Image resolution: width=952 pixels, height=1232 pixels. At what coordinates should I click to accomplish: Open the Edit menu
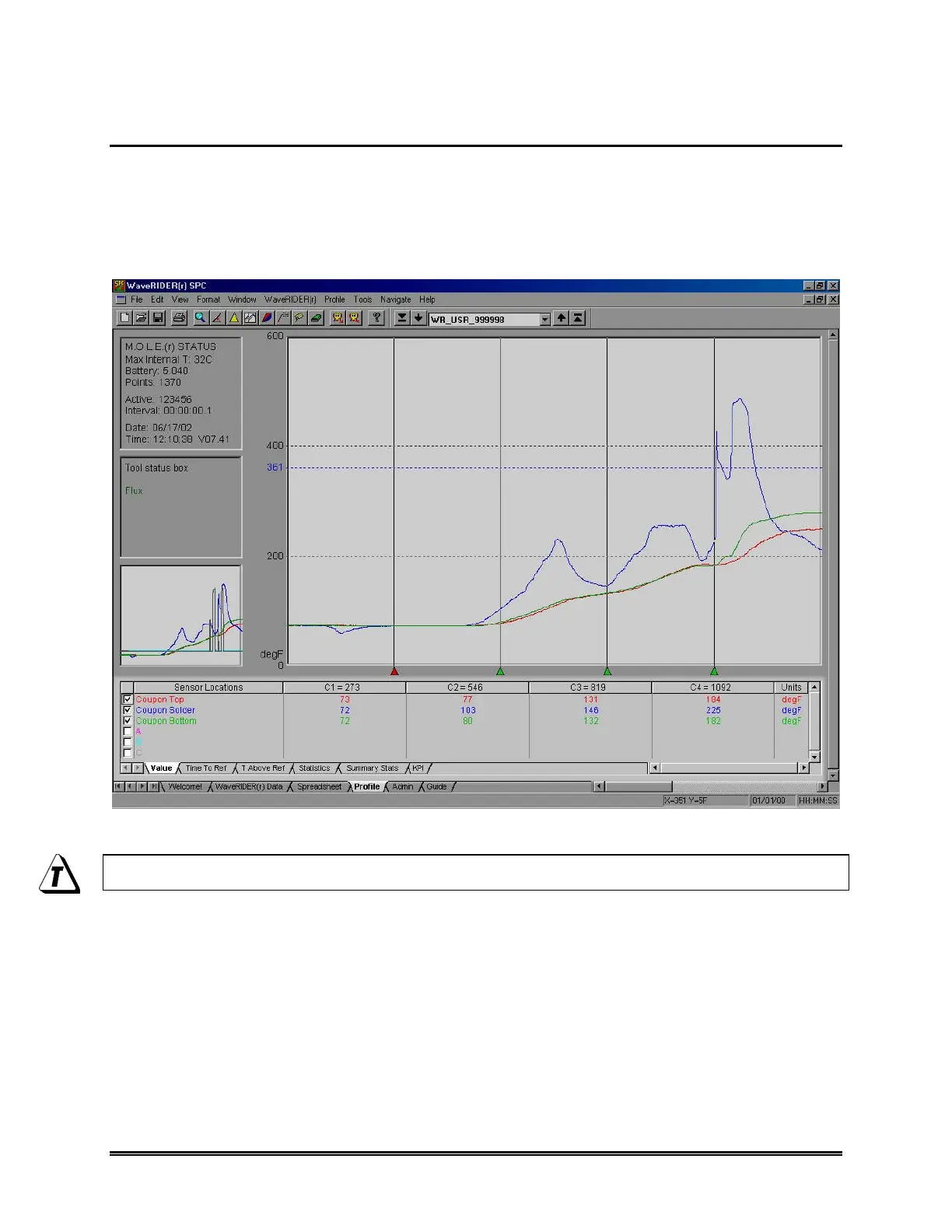(157, 299)
